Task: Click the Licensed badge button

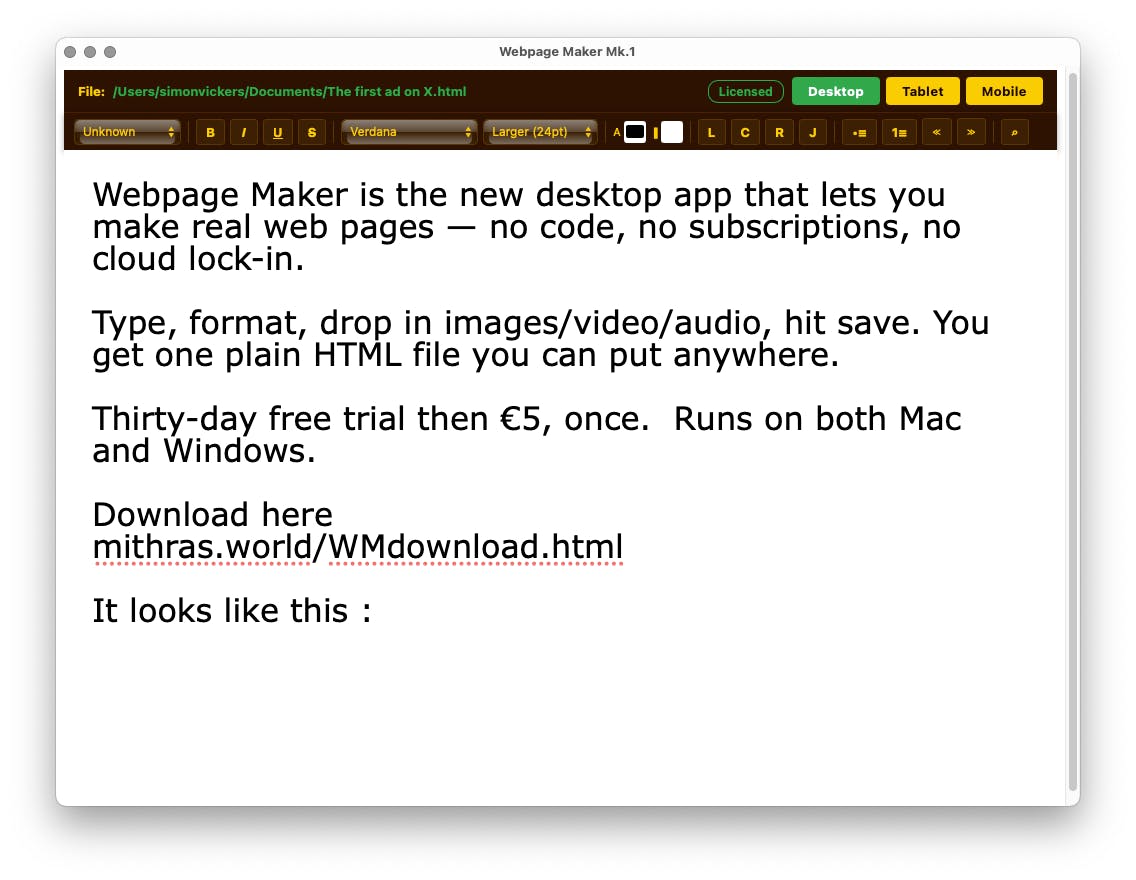Action: click(x=746, y=91)
